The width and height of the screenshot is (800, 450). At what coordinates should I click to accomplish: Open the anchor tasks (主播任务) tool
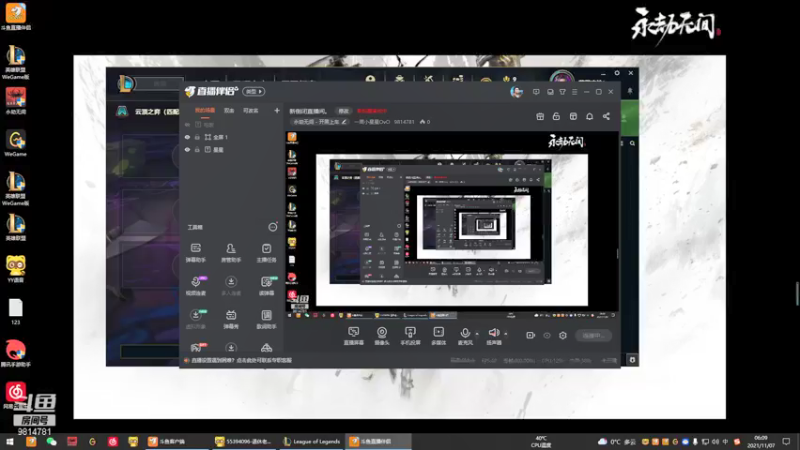point(266,253)
